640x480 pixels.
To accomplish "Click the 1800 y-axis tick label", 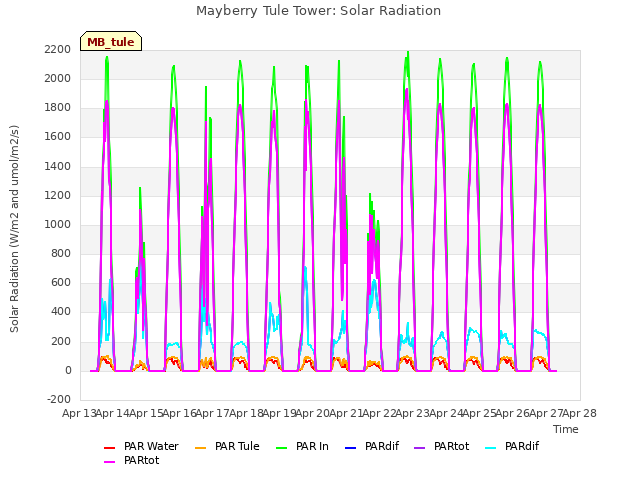I will point(58,108).
